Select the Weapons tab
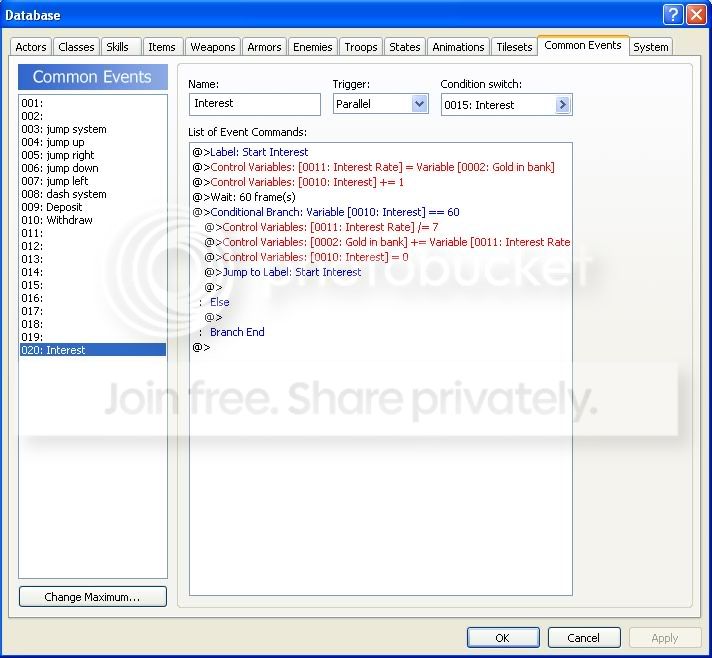Screen dimensions: 712x658 [x=212, y=47]
